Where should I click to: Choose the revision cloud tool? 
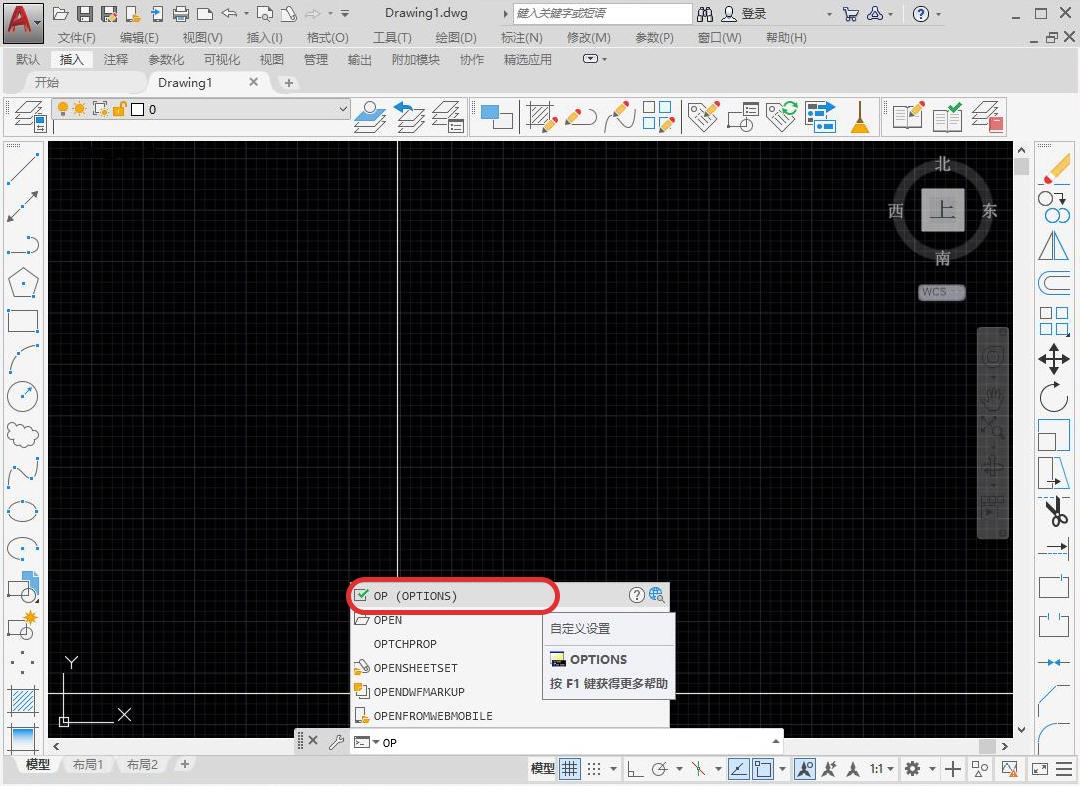23,435
